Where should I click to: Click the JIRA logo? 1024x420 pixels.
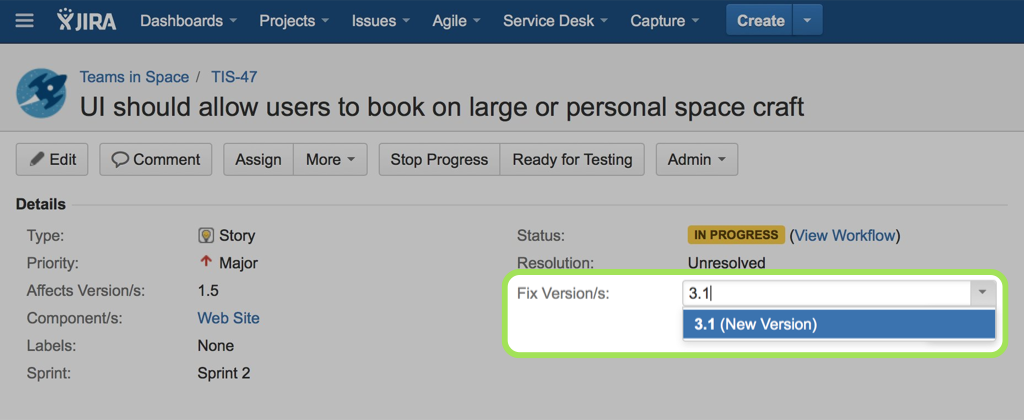coord(86,21)
